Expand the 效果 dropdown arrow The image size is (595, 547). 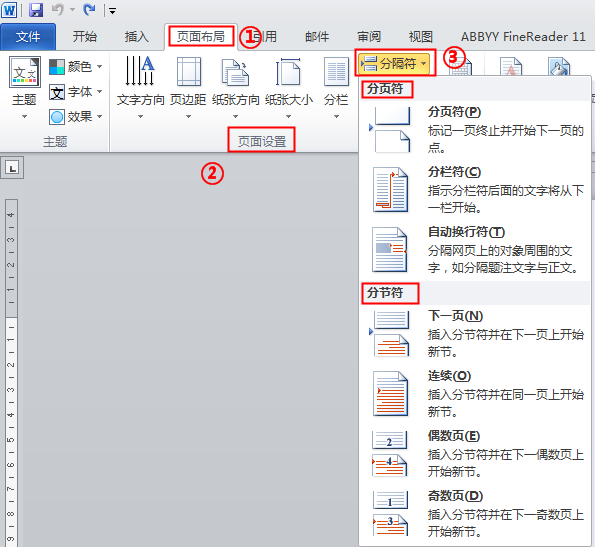tap(99, 116)
